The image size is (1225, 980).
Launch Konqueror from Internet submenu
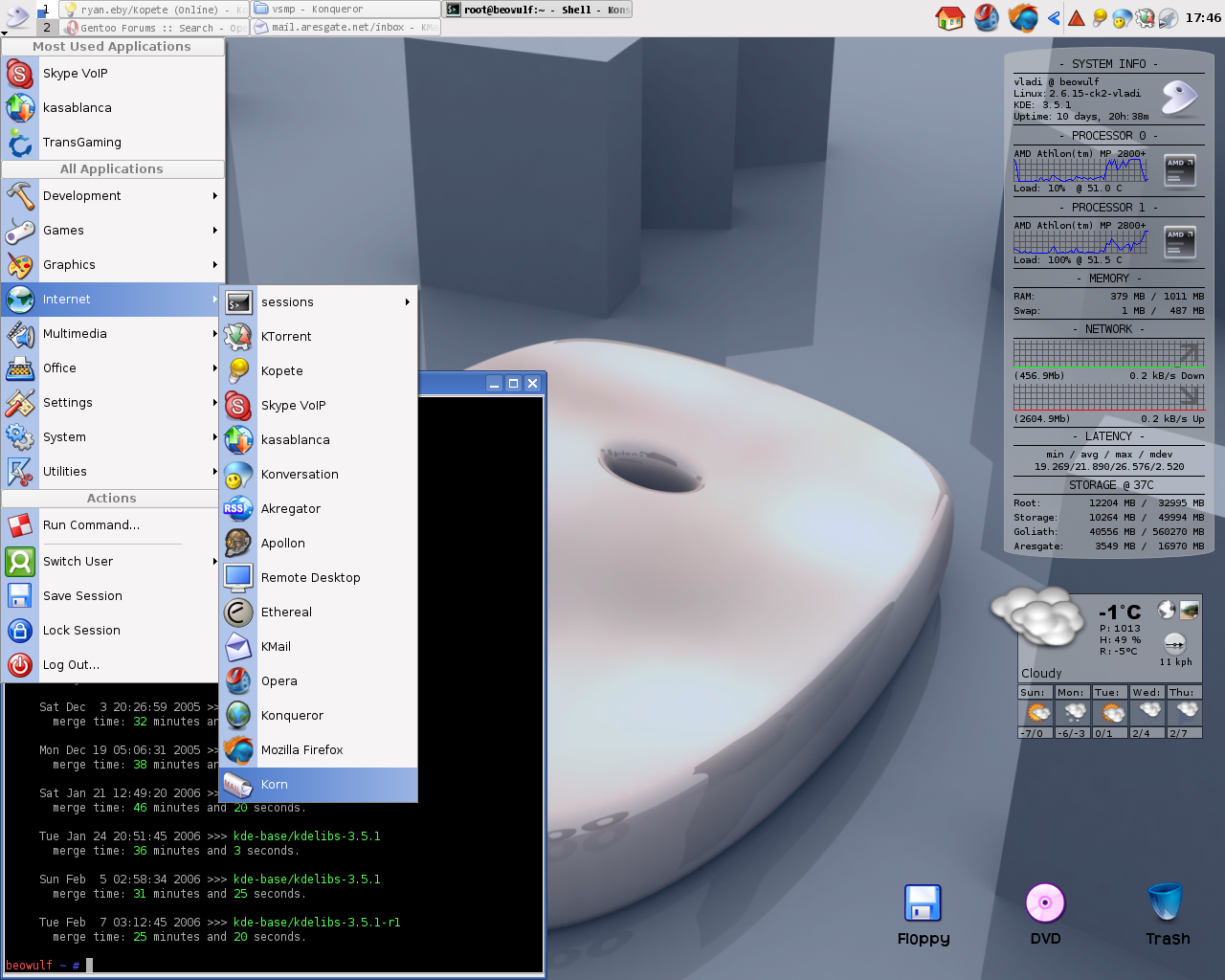pos(319,716)
